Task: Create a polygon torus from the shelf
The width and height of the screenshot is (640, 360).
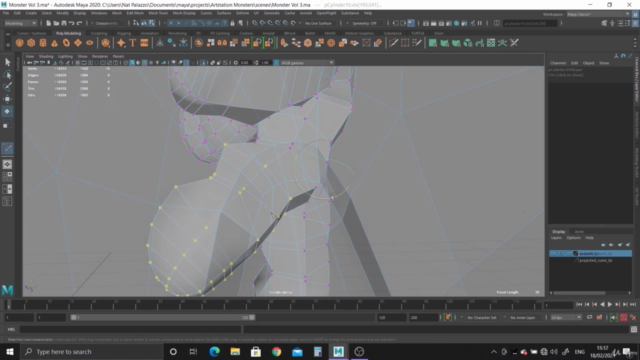Action: 66,43
